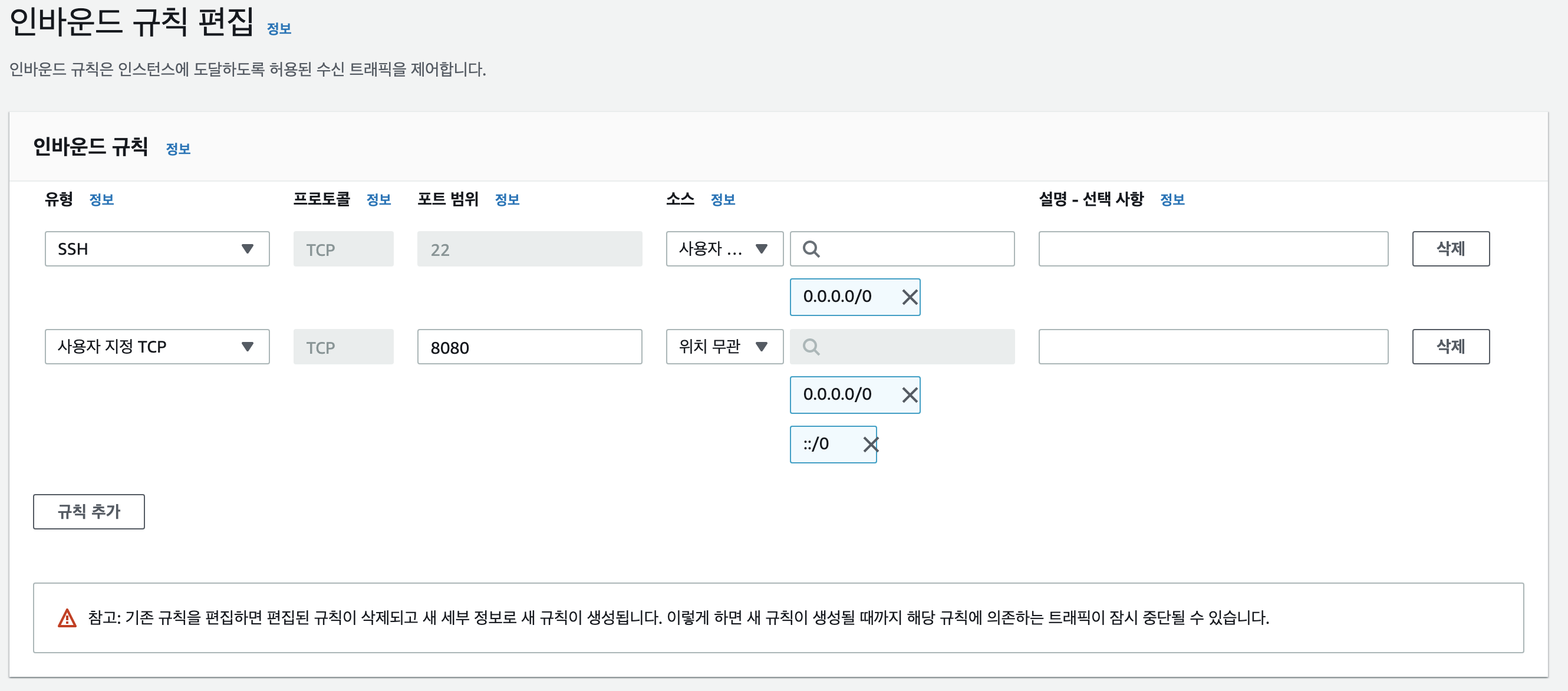
Task: Open 정보 link next to 소스
Action: [x=723, y=200]
